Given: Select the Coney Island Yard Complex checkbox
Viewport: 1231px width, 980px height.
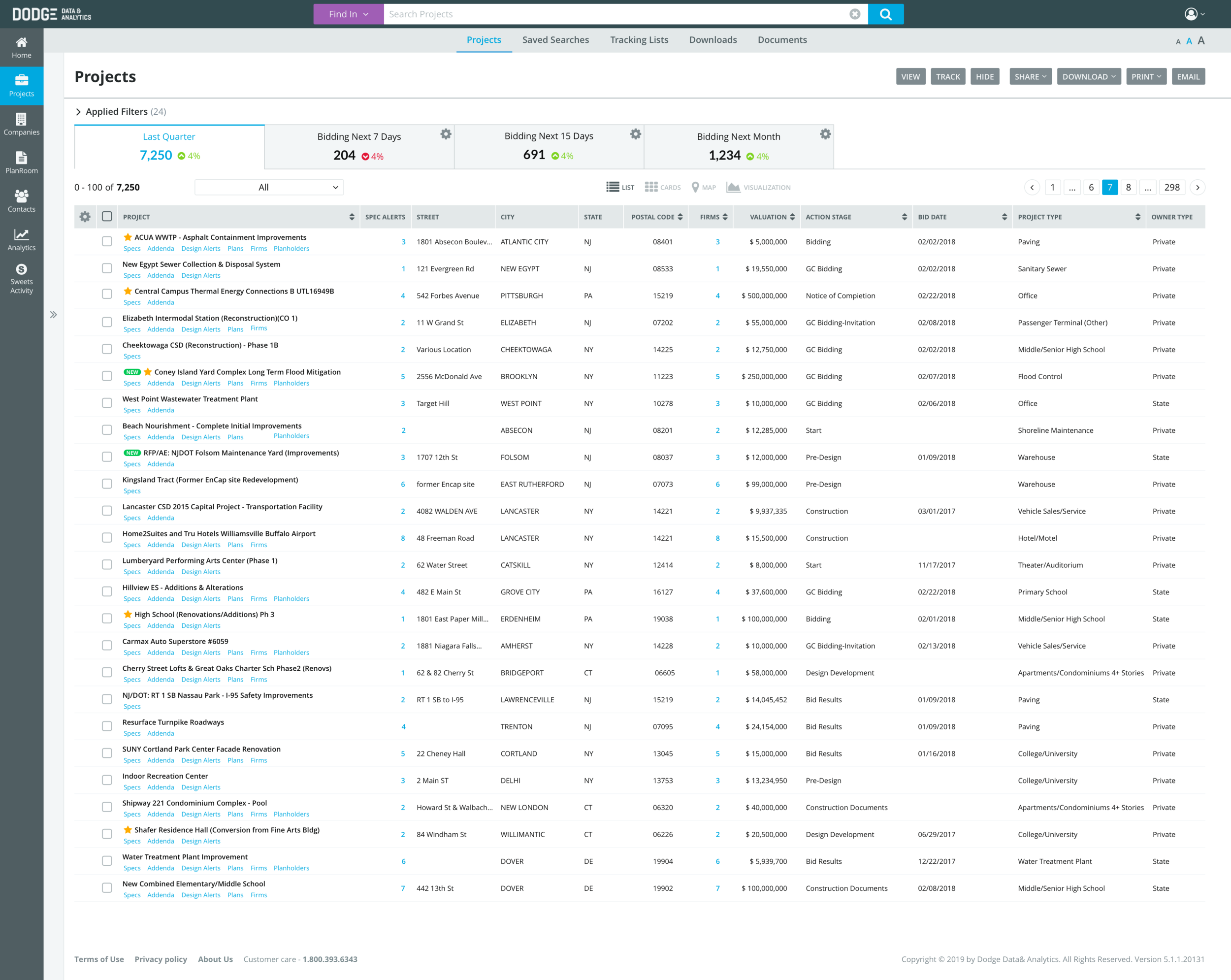Looking at the screenshot, I should (107, 376).
